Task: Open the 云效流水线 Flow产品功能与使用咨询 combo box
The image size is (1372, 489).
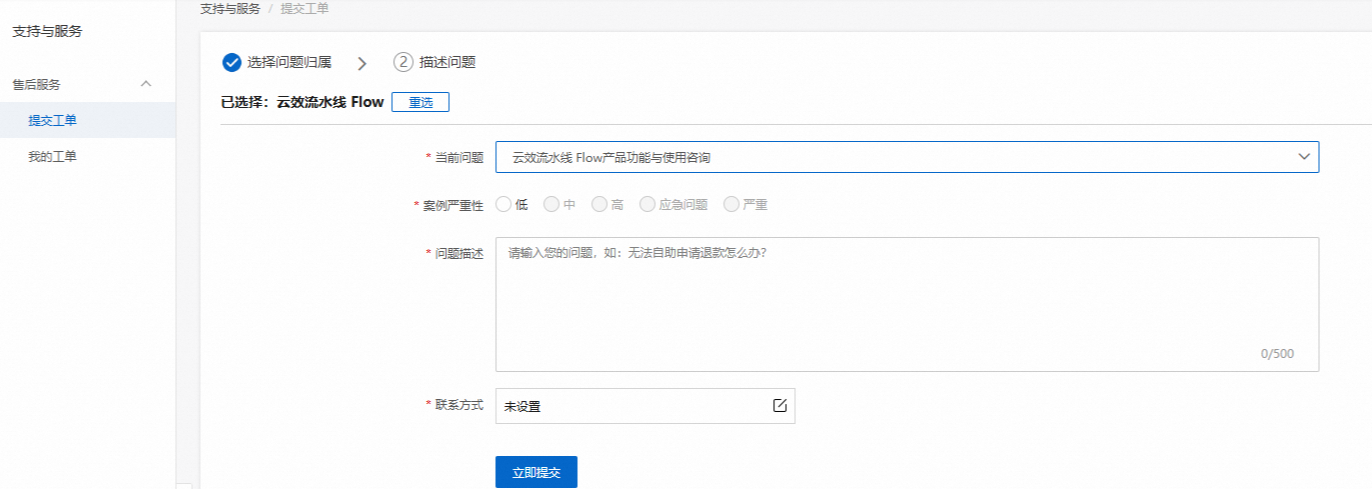Action: click(907, 157)
